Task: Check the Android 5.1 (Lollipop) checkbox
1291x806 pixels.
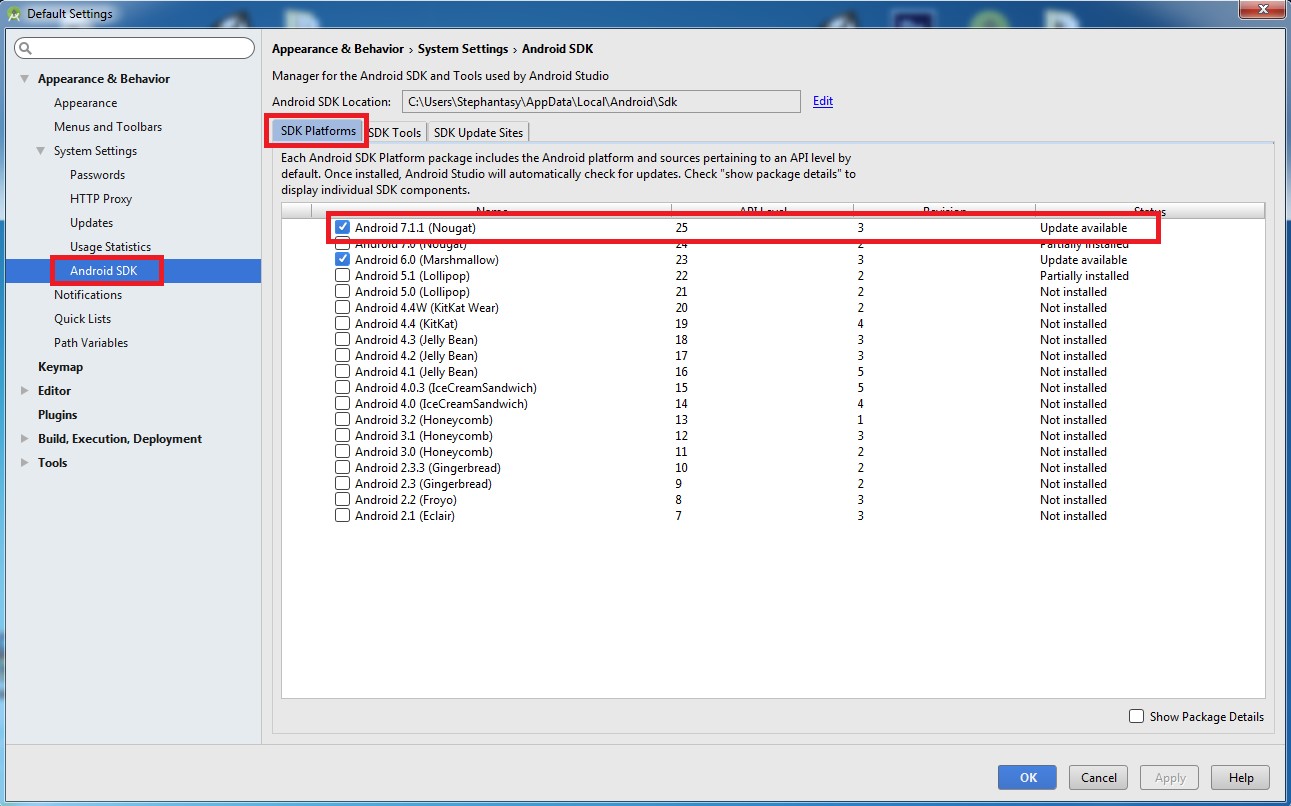Action: tap(343, 276)
